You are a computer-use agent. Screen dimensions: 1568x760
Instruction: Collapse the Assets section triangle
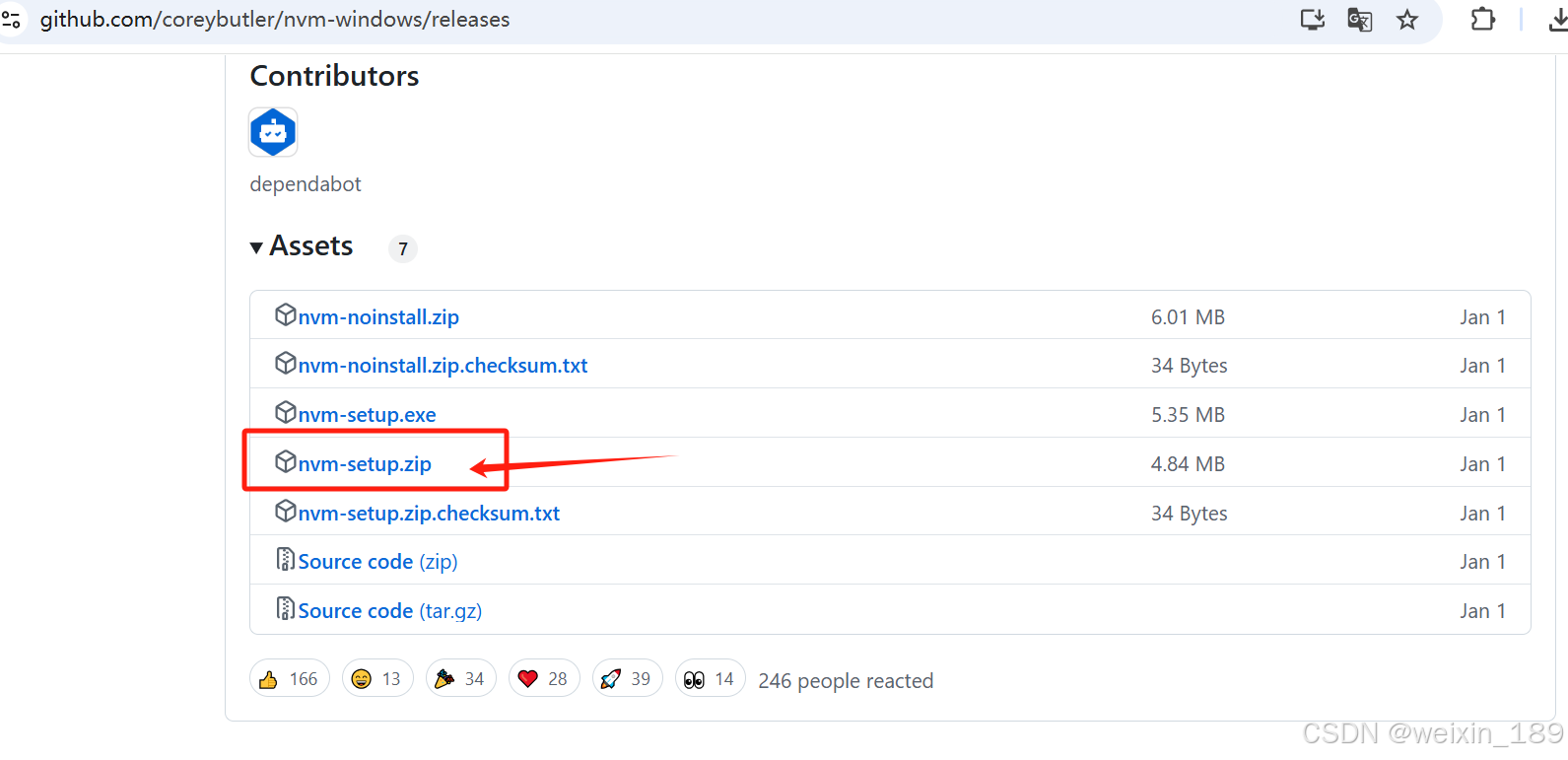pyautogui.click(x=256, y=247)
